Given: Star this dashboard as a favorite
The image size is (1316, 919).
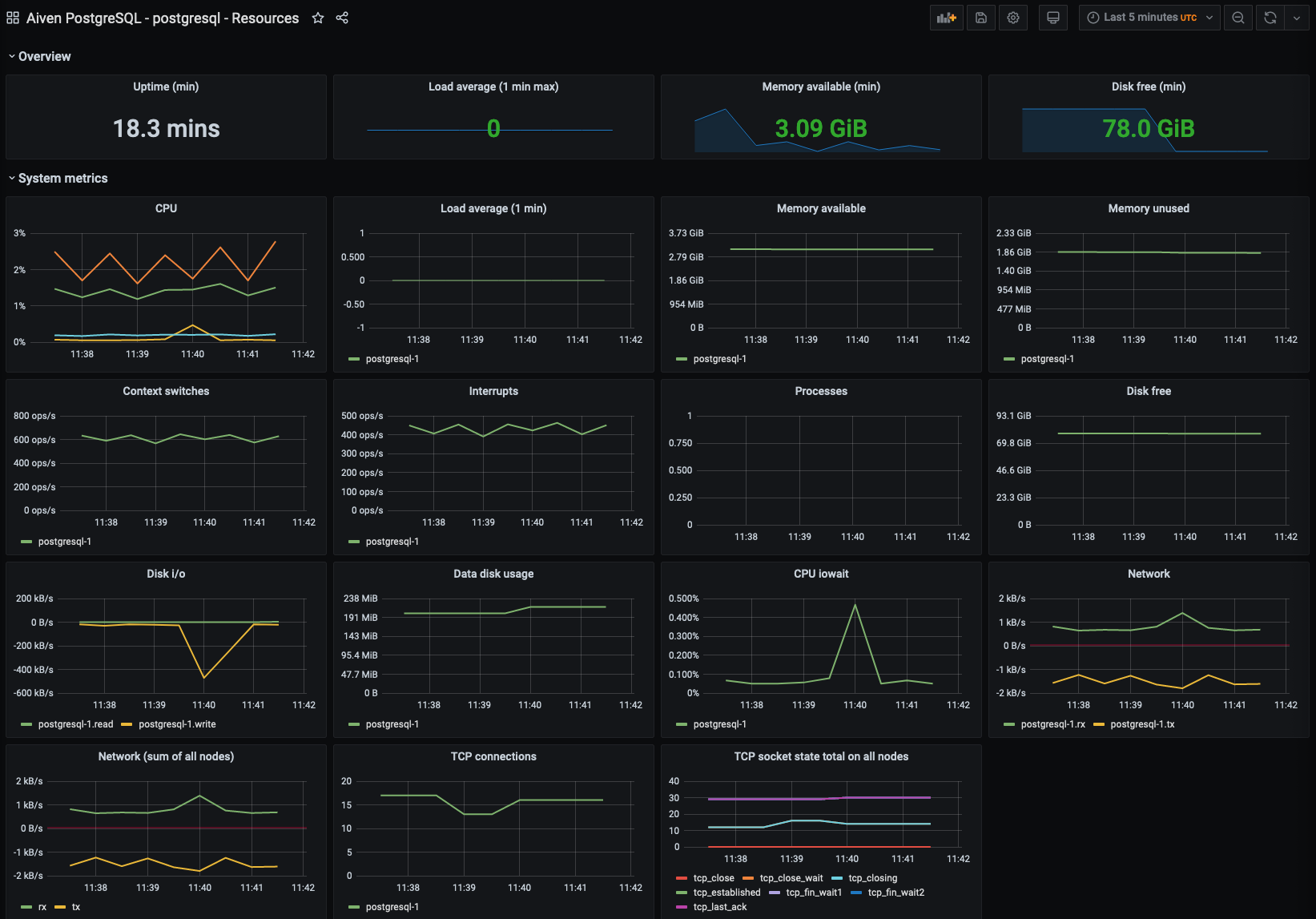Looking at the screenshot, I should click(318, 18).
